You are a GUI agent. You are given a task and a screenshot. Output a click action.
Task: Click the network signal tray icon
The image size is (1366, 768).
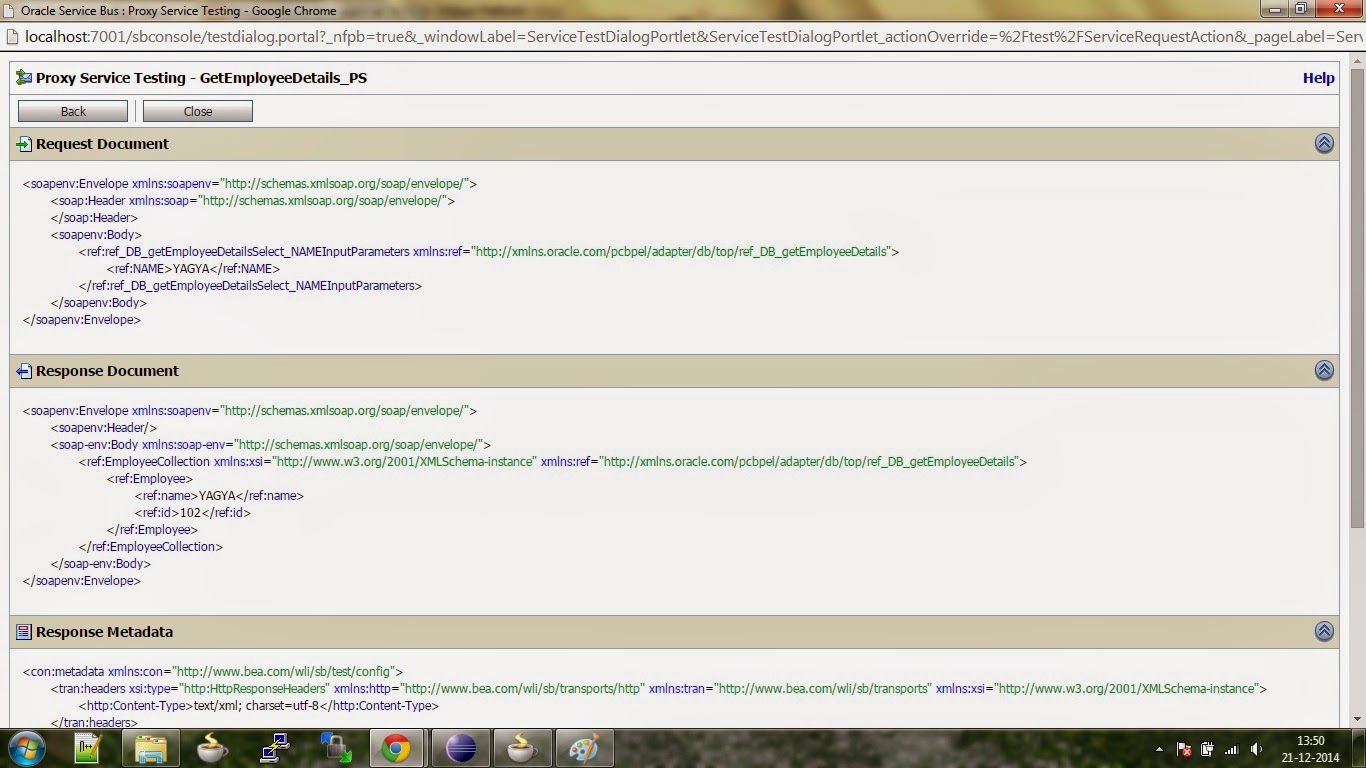point(1231,749)
